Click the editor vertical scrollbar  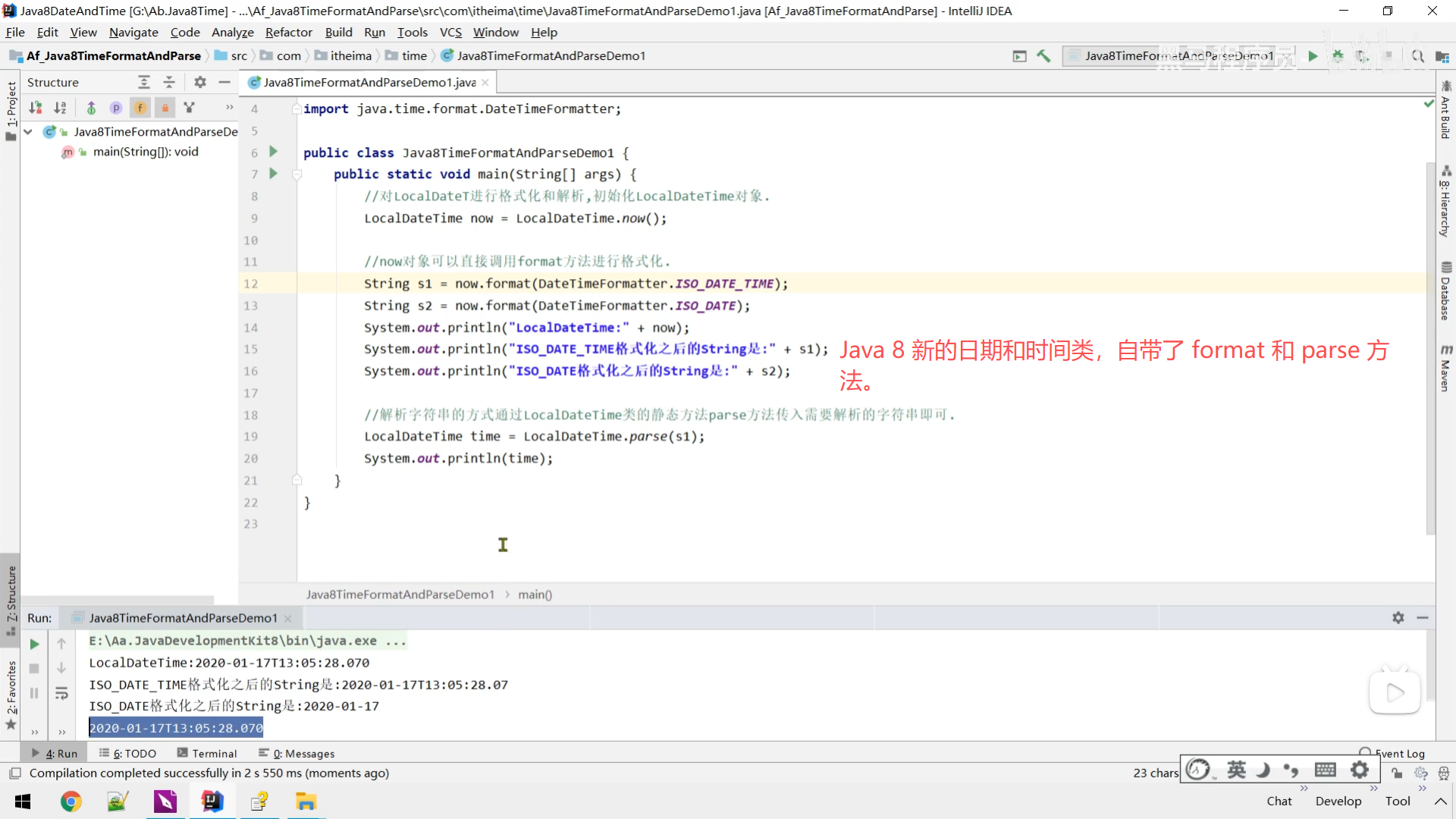click(x=1429, y=341)
